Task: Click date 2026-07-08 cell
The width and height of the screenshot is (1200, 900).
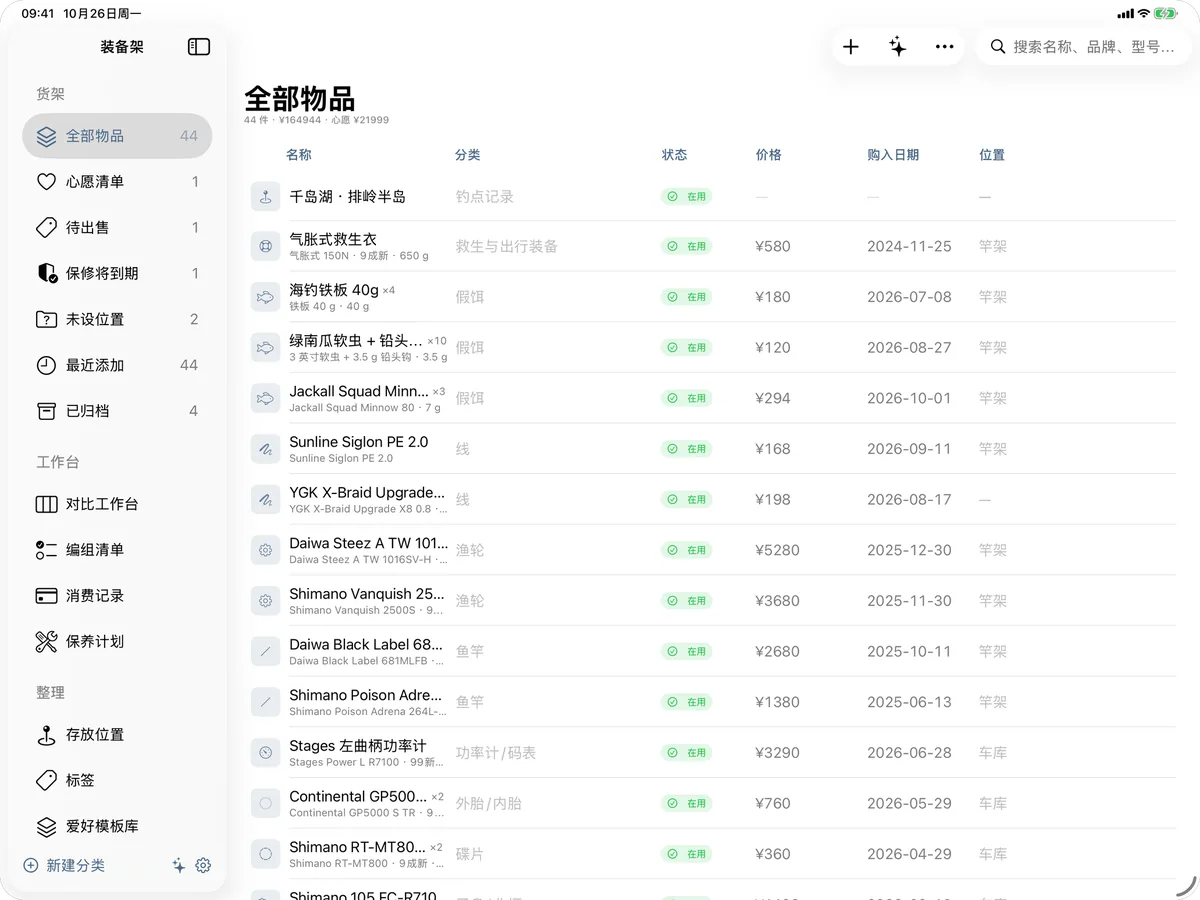Action: (x=909, y=297)
